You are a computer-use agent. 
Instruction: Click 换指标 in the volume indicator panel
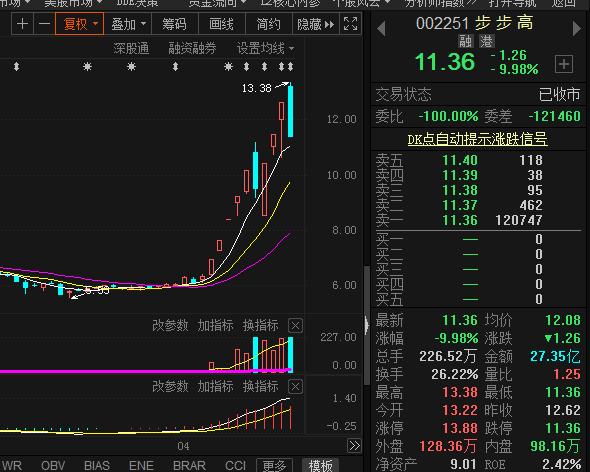[x=260, y=325]
